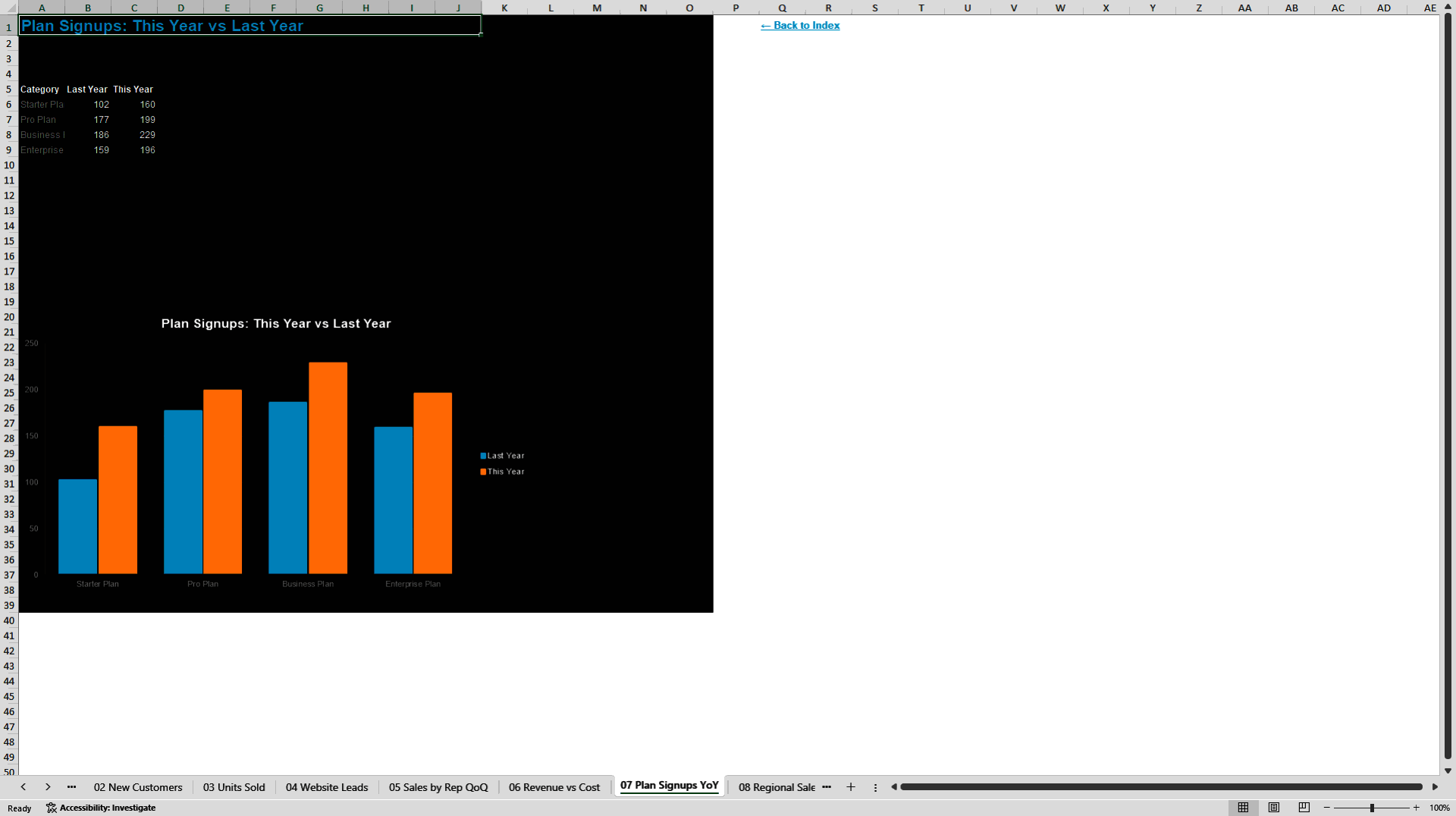
Task: Click the Ready status indicator
Action: pos(20,808)
